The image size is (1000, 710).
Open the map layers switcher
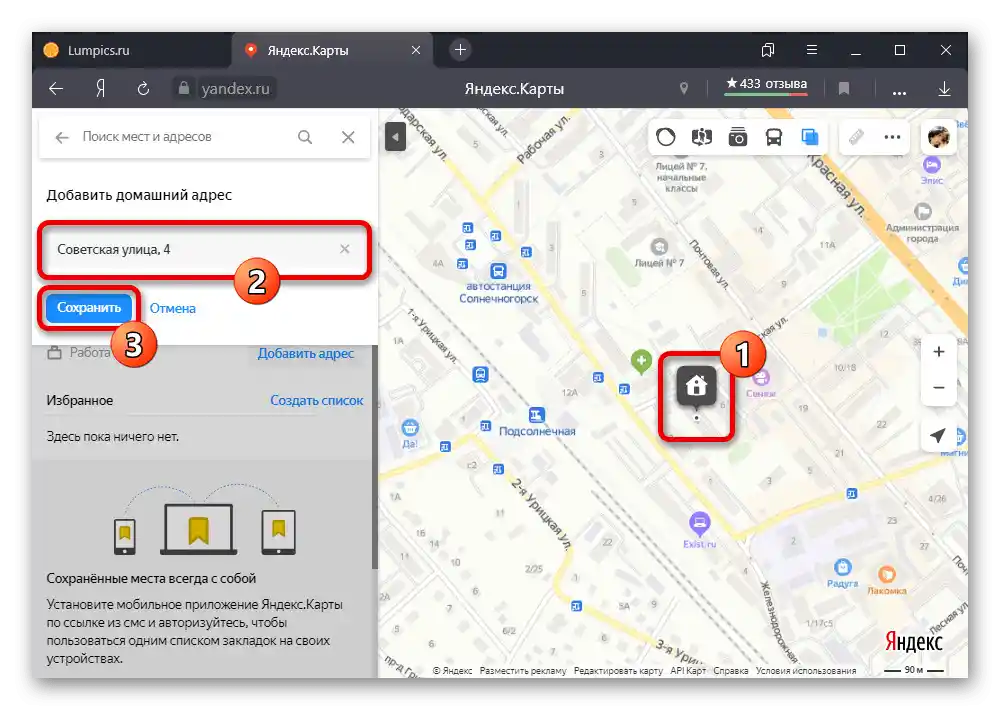808,137
